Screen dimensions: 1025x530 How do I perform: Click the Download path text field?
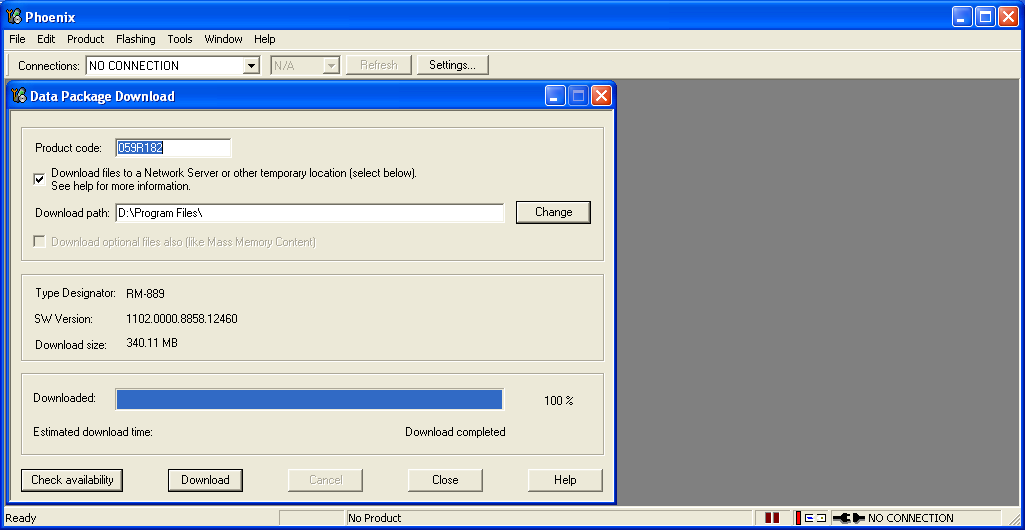[x=310, y=213]
